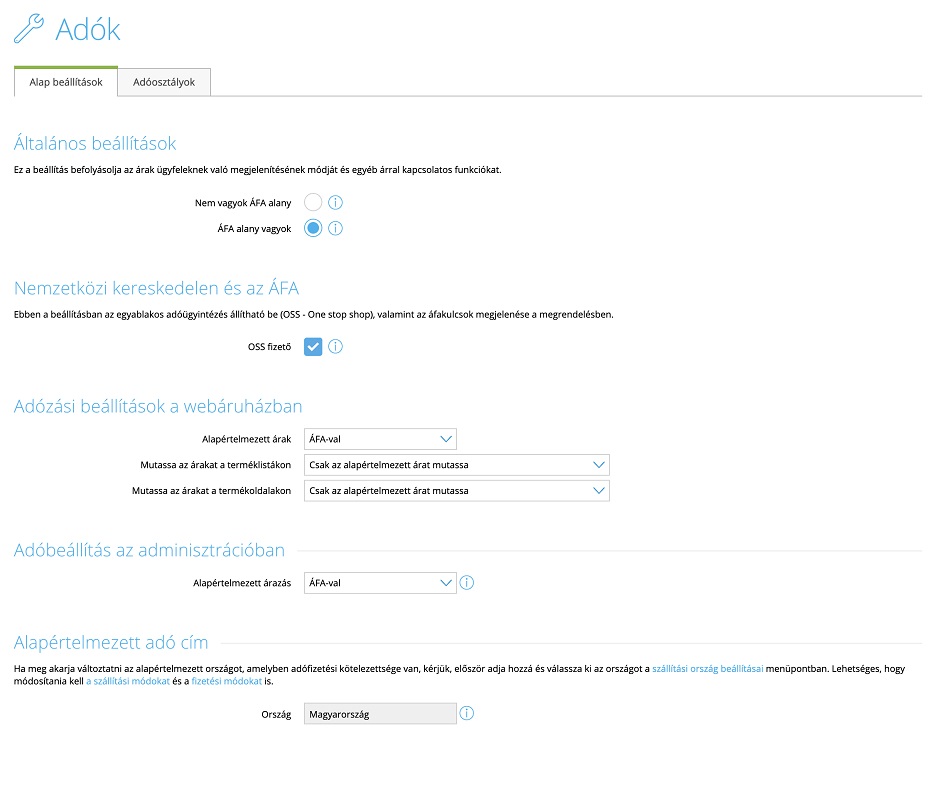Select the Nem vagyok ÁFA alany radio button
The image size is (933, 800).
(x=313, y=202)
